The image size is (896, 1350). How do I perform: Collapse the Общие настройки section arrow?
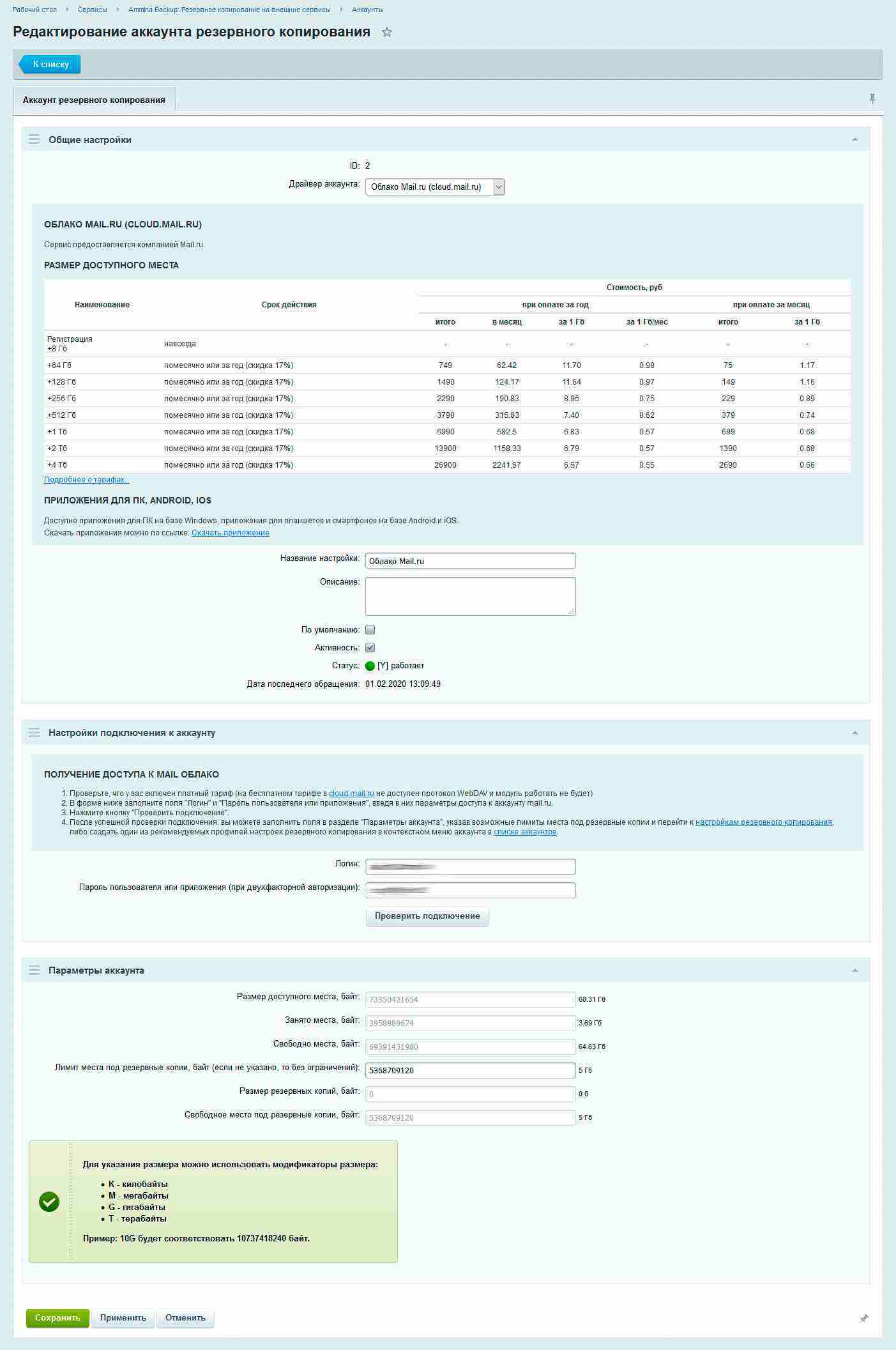pyautogui.click(x=854, y=139)
